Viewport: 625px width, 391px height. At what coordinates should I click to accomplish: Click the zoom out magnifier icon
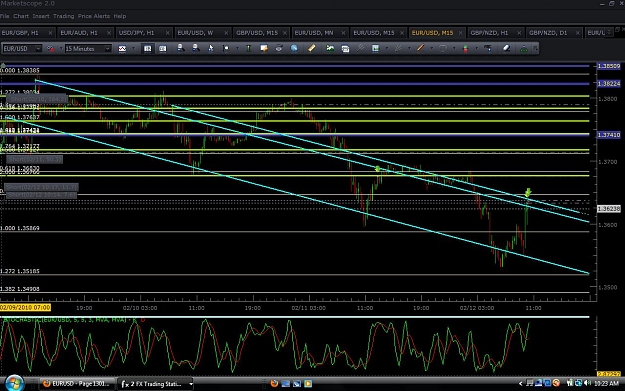(196, 48)
